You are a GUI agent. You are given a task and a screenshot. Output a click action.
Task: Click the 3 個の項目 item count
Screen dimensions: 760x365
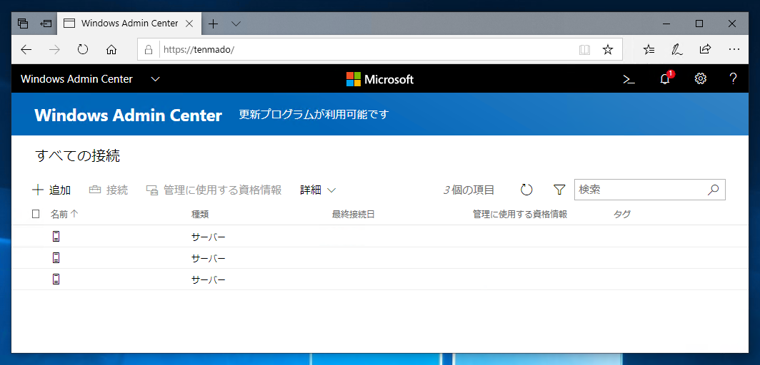point(469,190)
